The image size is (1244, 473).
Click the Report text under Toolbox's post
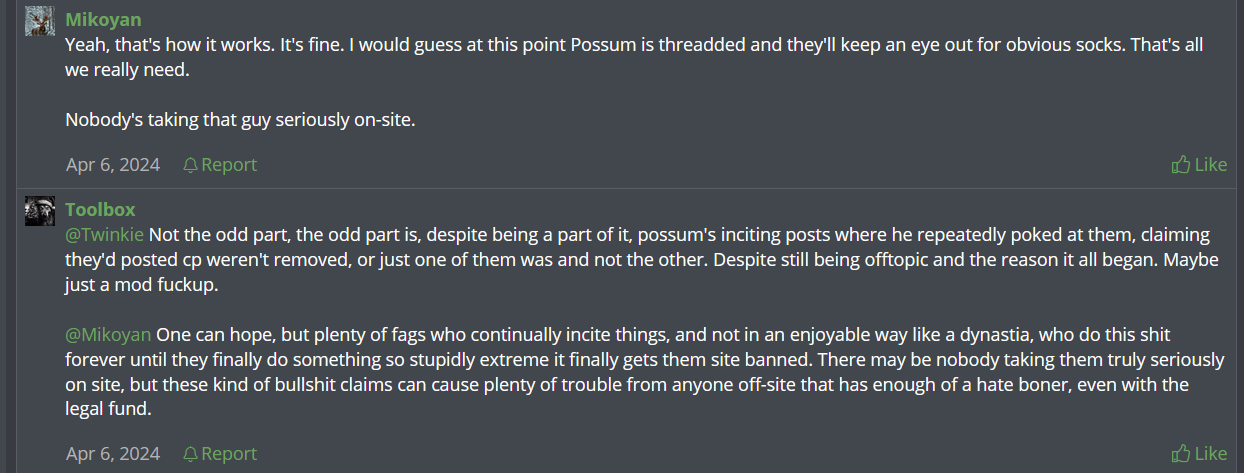pos(229,454)
